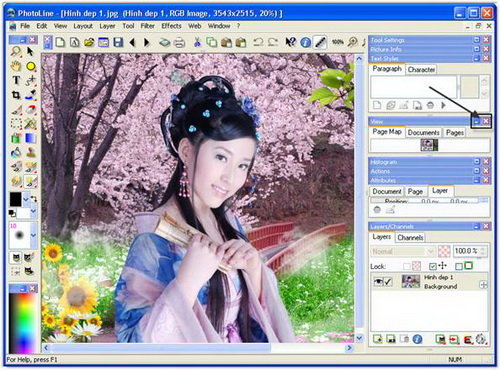Select the Hand pan tool
The width and height of the screenshot is (500, 370).
(x=16, y=66)
